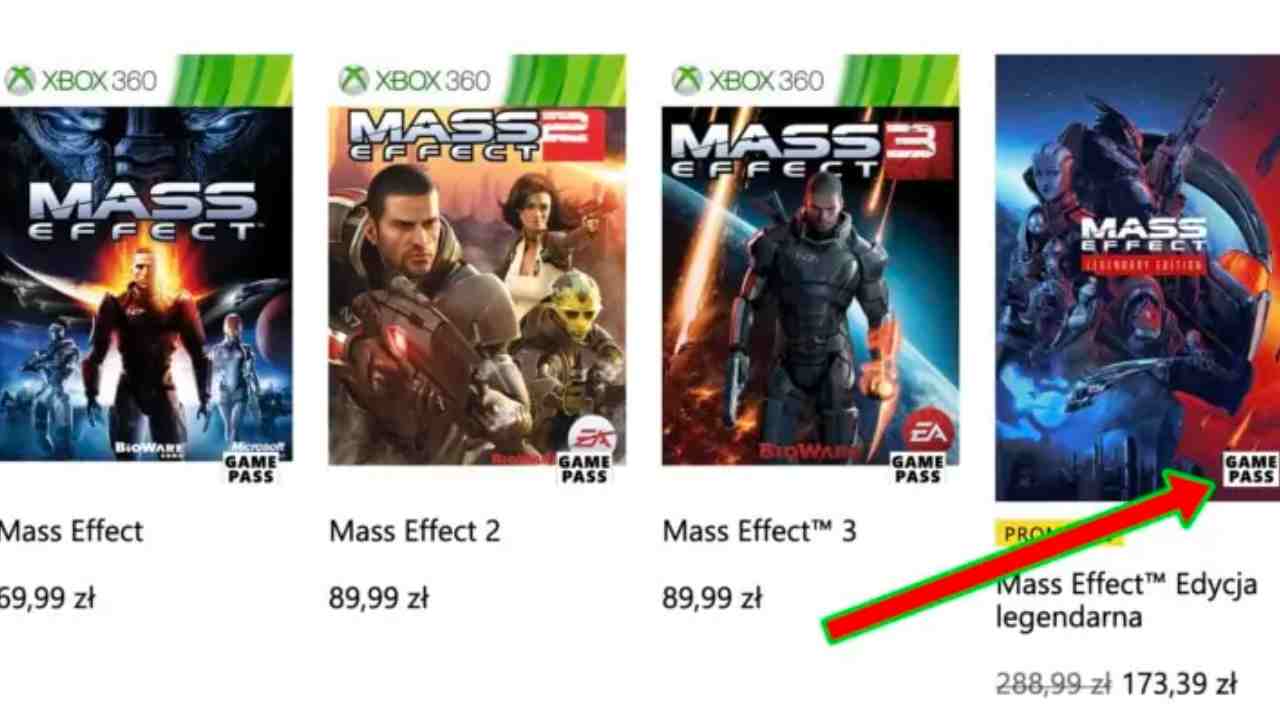
Task: Open the Mass Effect 2 title link
Action: [x=414, y=531]
